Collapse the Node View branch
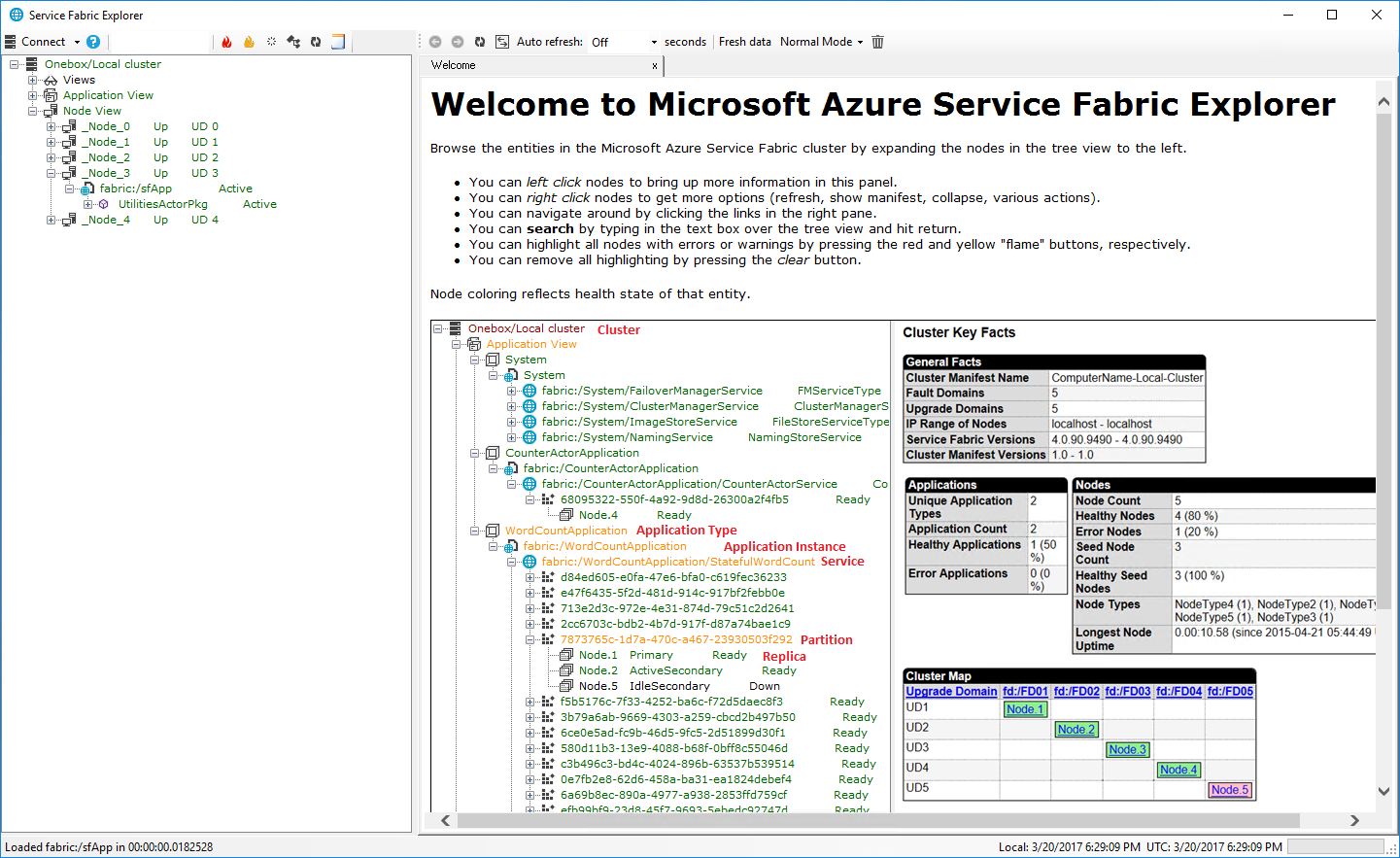The height and width of the screenshot is (858, 1400). point(33,111)
